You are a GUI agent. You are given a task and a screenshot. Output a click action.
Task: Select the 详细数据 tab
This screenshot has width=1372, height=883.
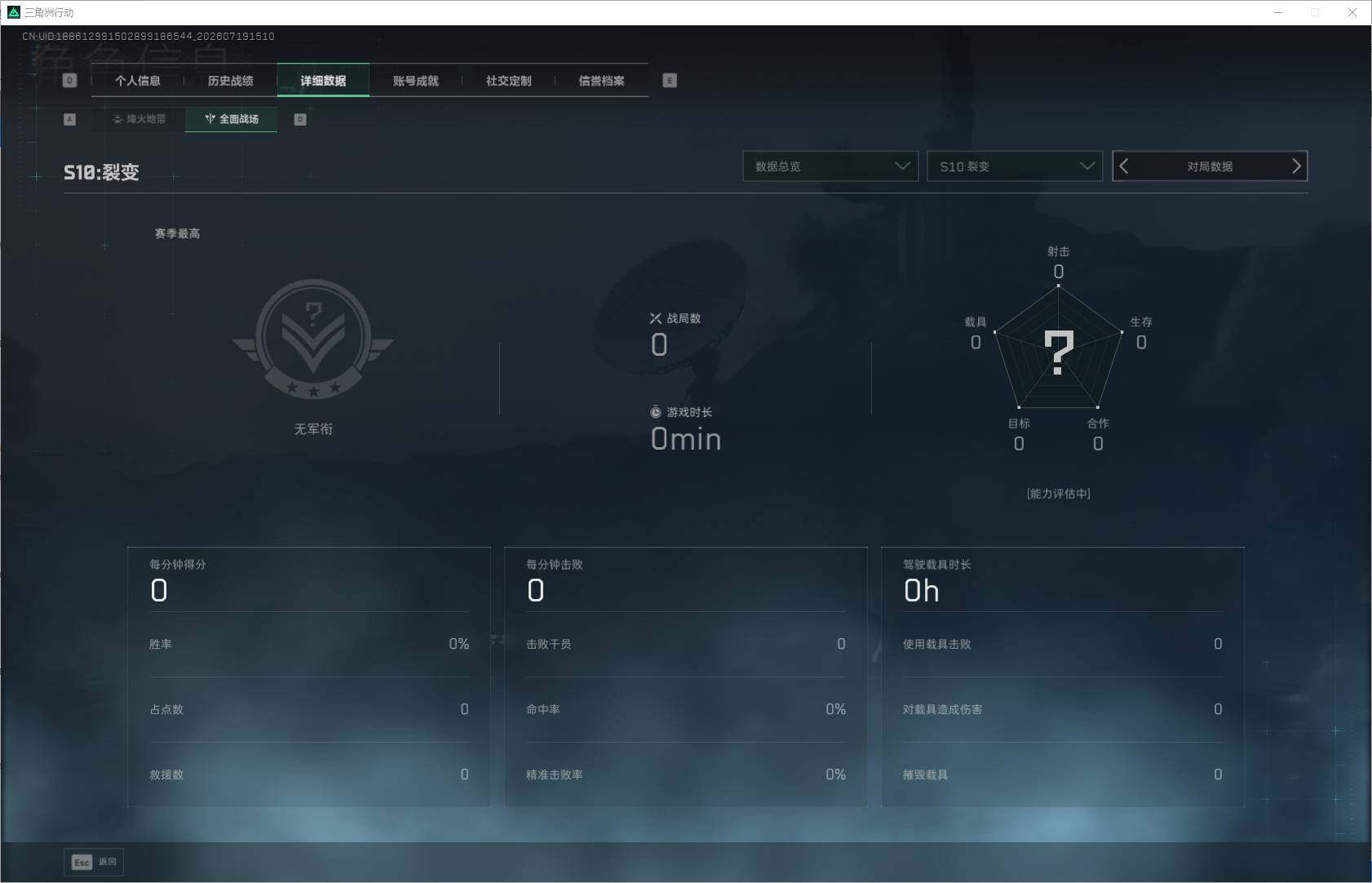click(x=323, y=81)
